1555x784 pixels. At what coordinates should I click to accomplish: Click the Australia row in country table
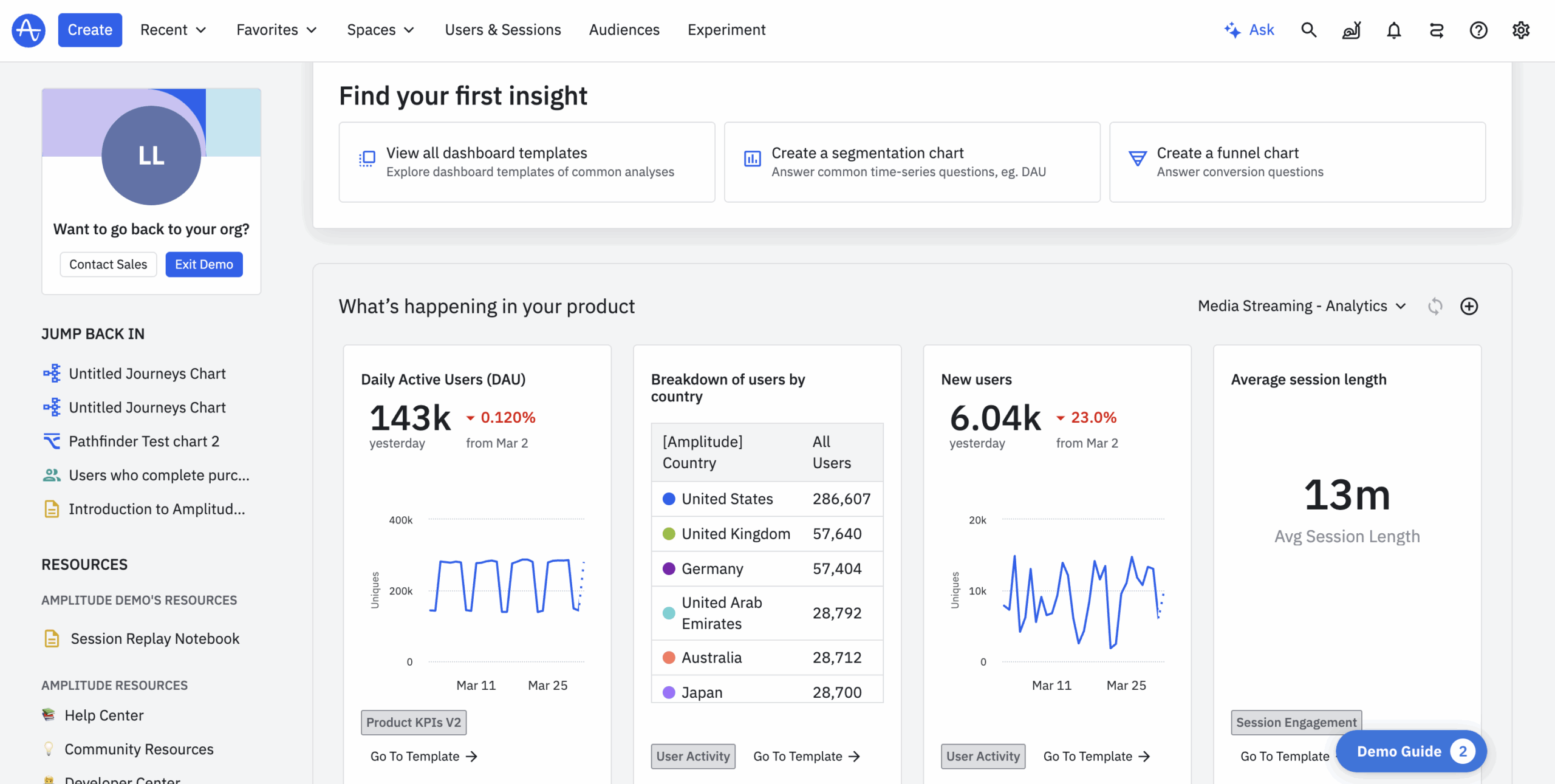pos(767,657)
